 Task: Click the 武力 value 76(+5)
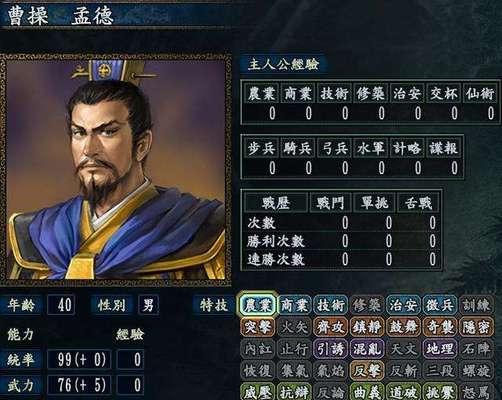point(79,385)
